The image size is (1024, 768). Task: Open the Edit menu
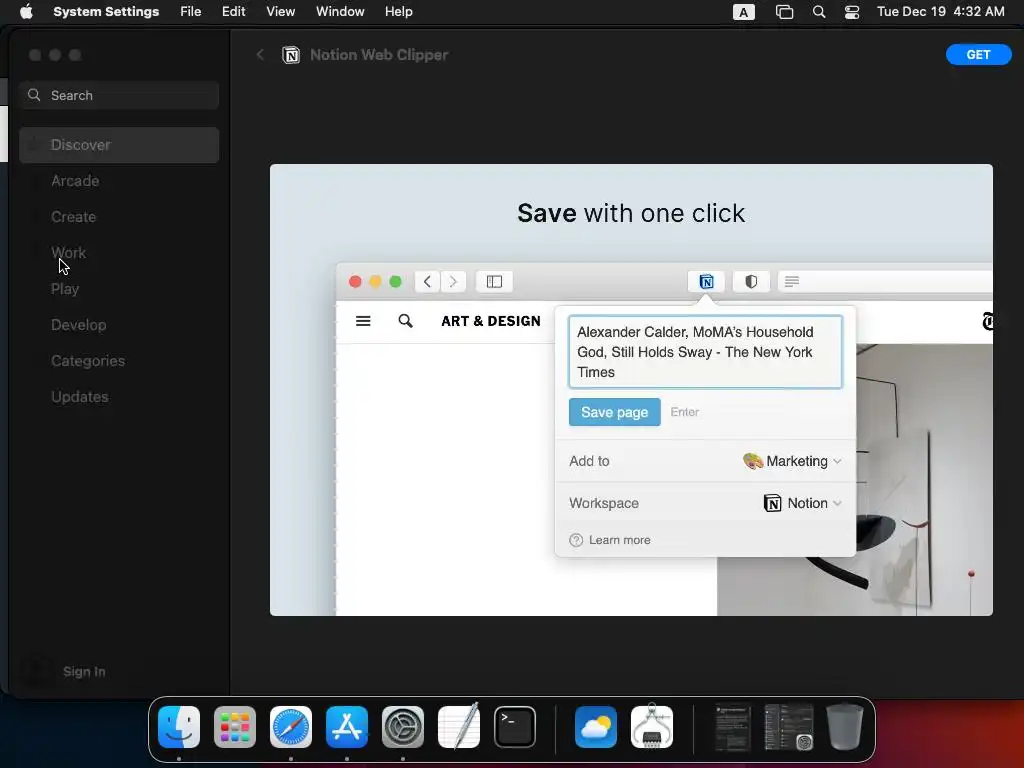(233, 12)
